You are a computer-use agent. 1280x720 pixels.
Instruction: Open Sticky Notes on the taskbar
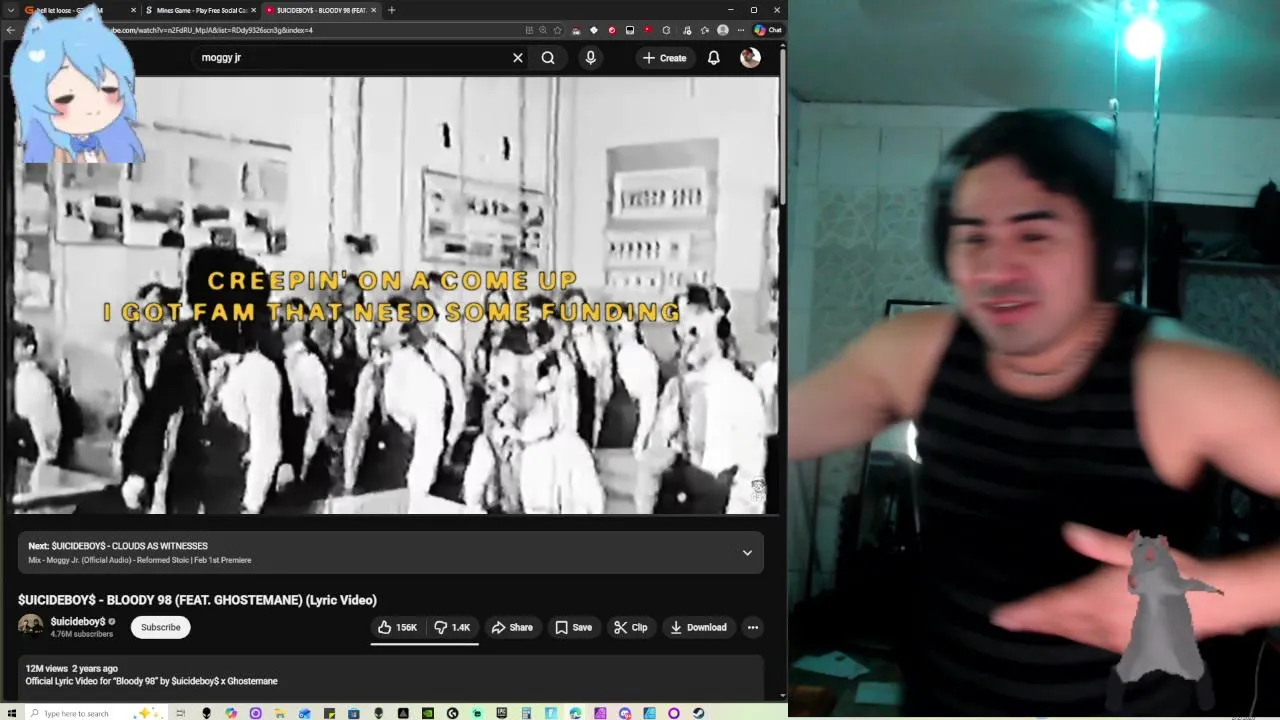click(x=329, y=713)
